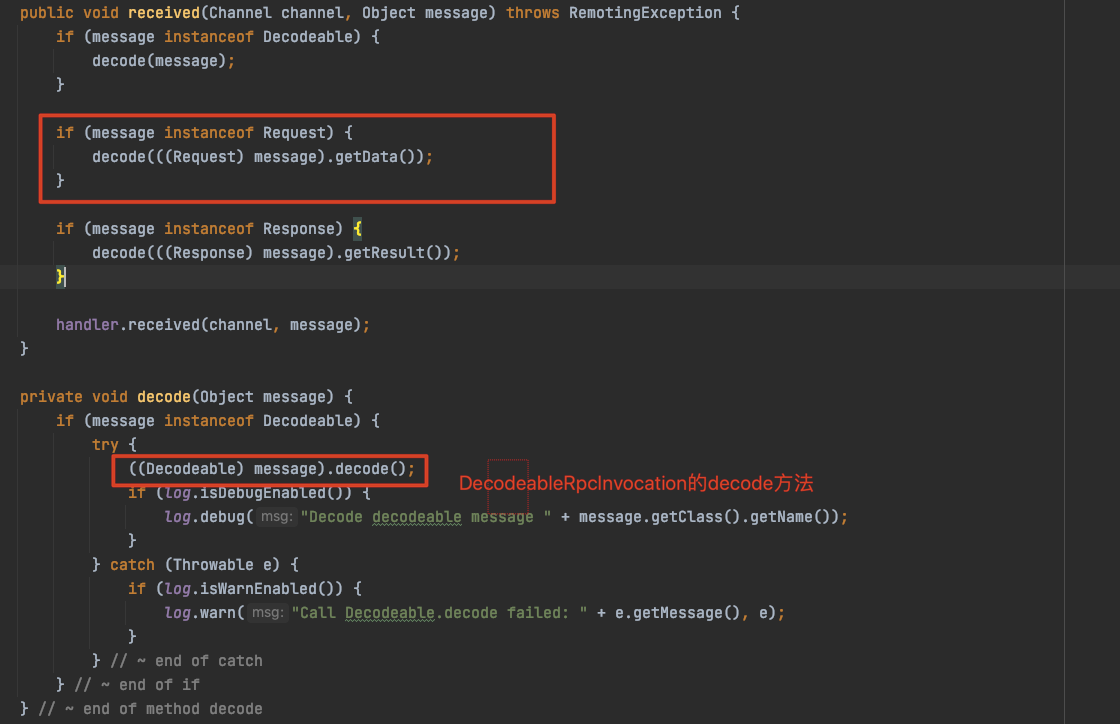This screenshot has width=1120, height=724.
Task: Click 'isWarnEnabled()' call
Action: click(x=271, y=588)
